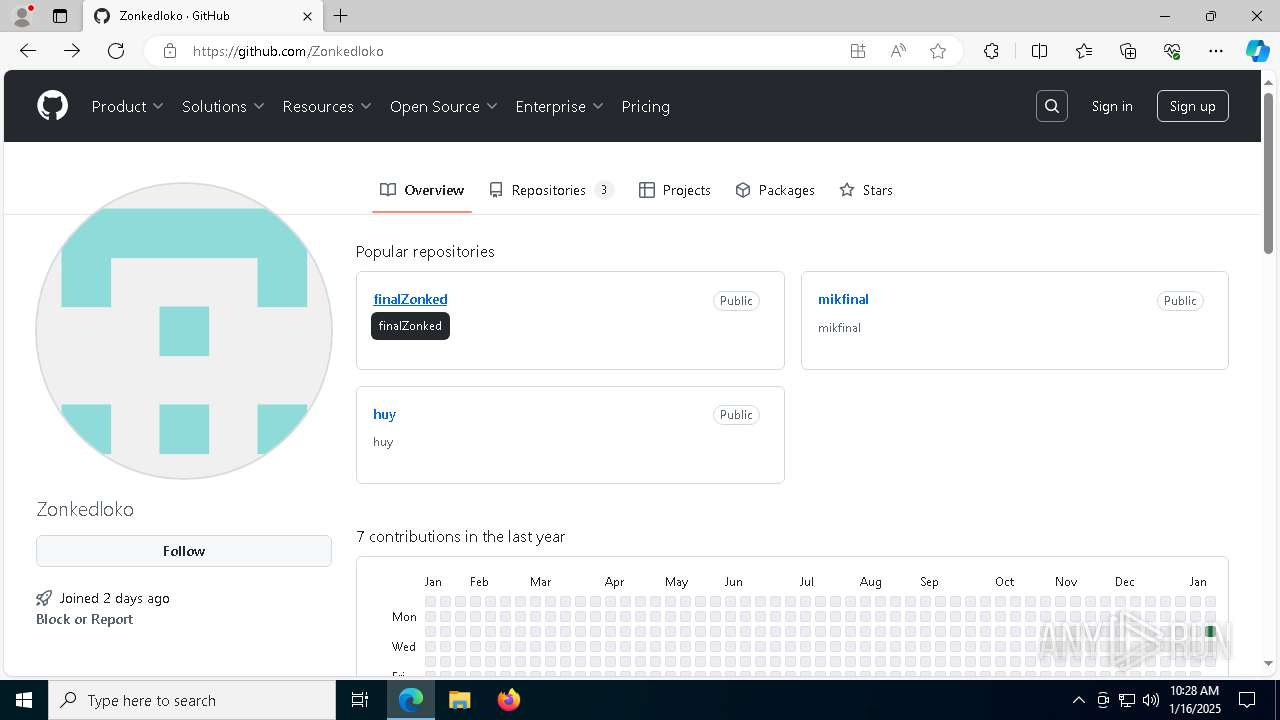Go back in browser history
1280x720 pixels.
28,51
